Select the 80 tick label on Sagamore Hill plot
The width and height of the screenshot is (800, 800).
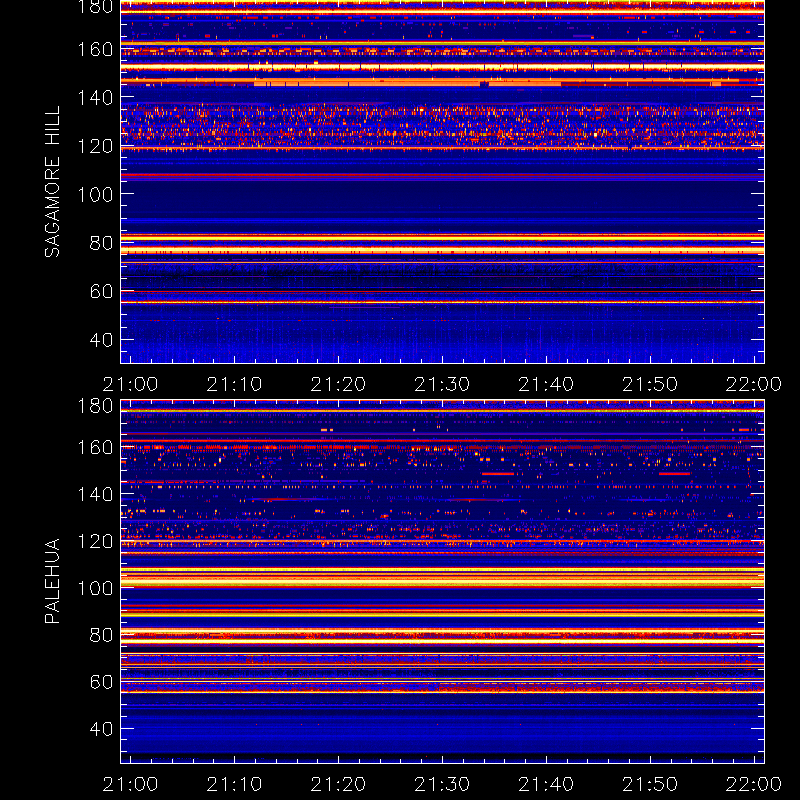pos(101,243)
